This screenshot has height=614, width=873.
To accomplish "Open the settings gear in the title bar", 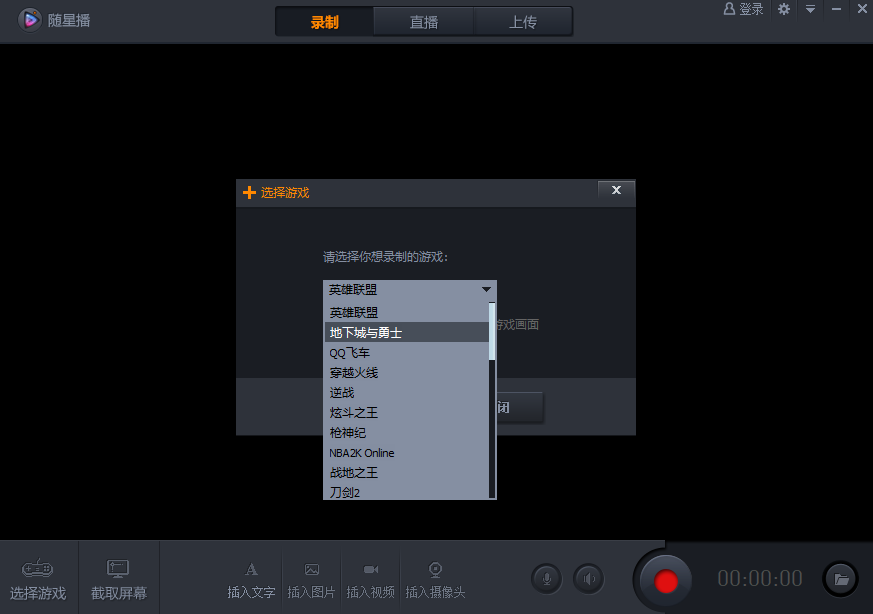I will (x=784, y=9).
